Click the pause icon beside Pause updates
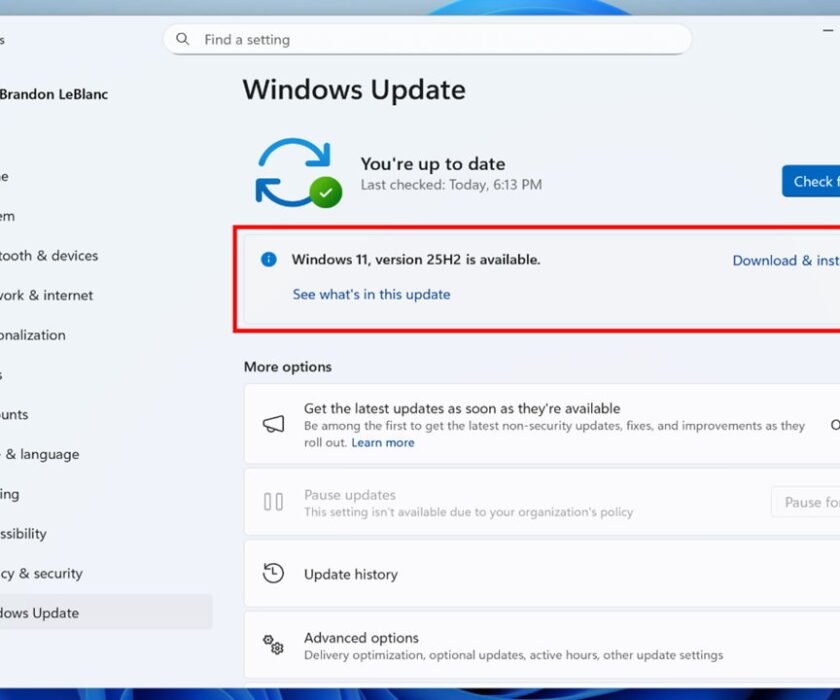Viewport: 840px width, 700px height. point(273,502)
